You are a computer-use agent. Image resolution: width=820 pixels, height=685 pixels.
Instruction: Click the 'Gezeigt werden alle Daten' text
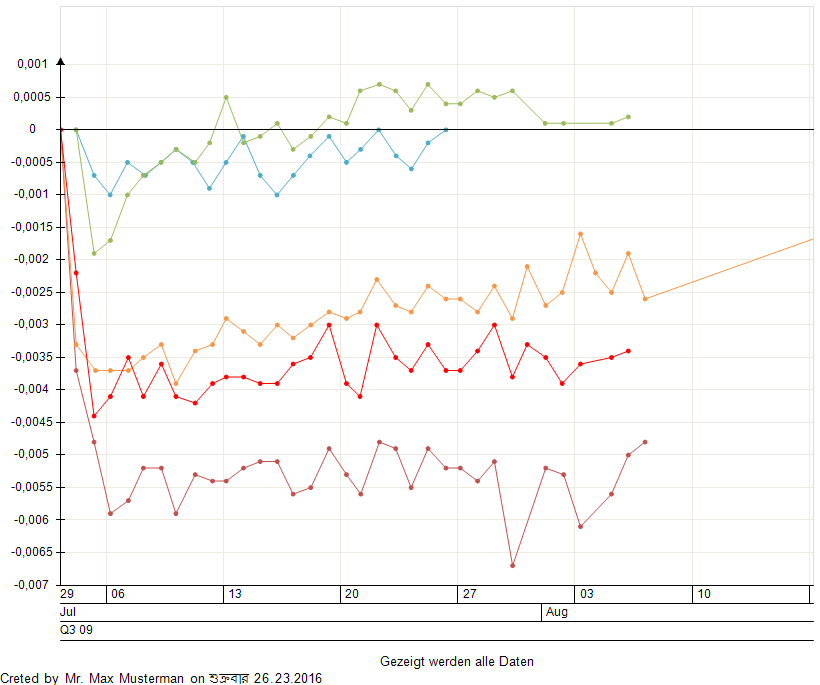[456, 662]
